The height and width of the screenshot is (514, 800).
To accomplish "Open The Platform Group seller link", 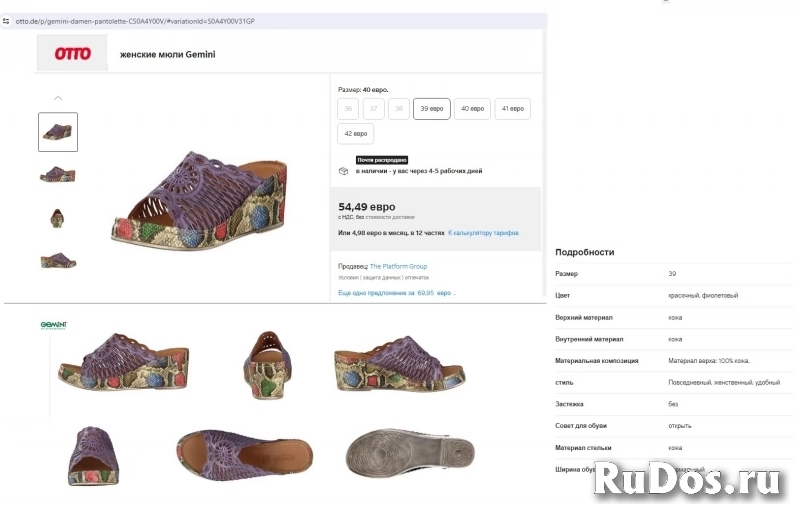I will tap(398, 266).
